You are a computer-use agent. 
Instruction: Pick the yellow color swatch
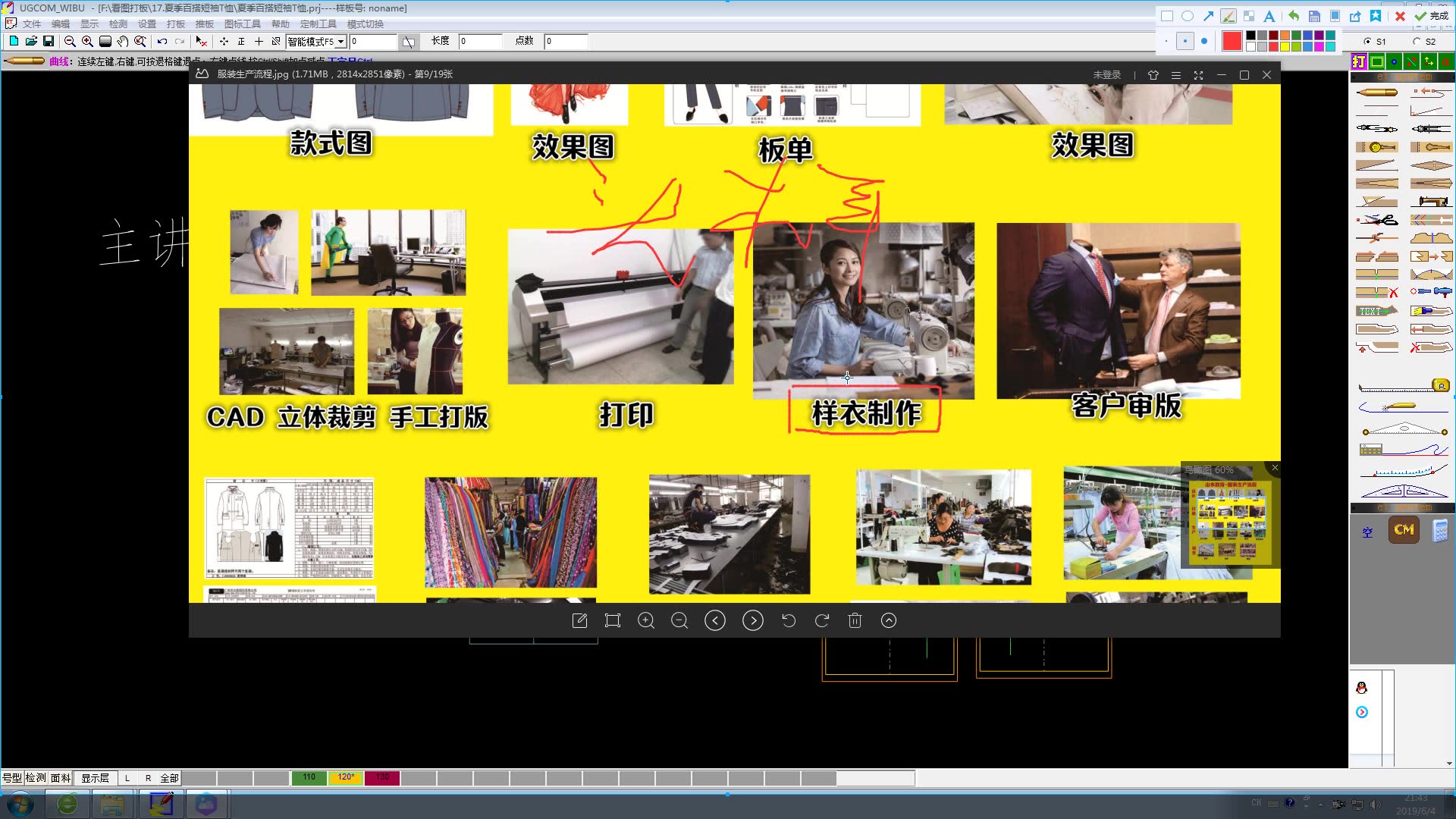click(1285, 47)
